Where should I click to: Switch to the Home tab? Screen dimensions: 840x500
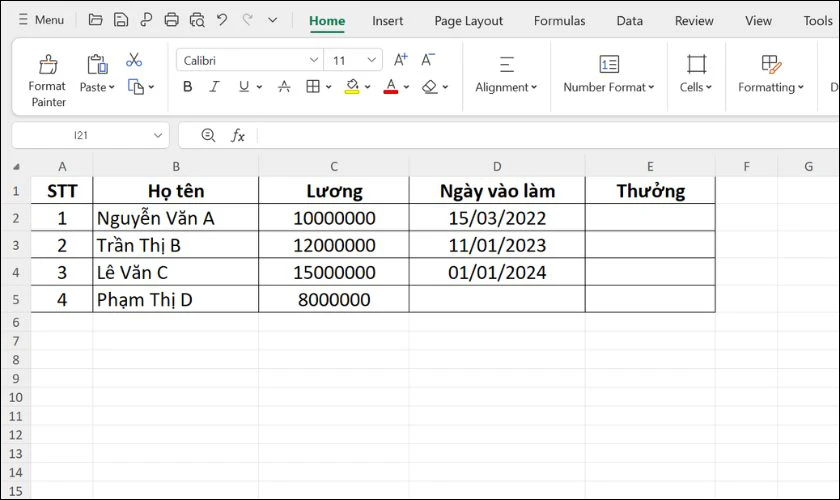point(327,21)
